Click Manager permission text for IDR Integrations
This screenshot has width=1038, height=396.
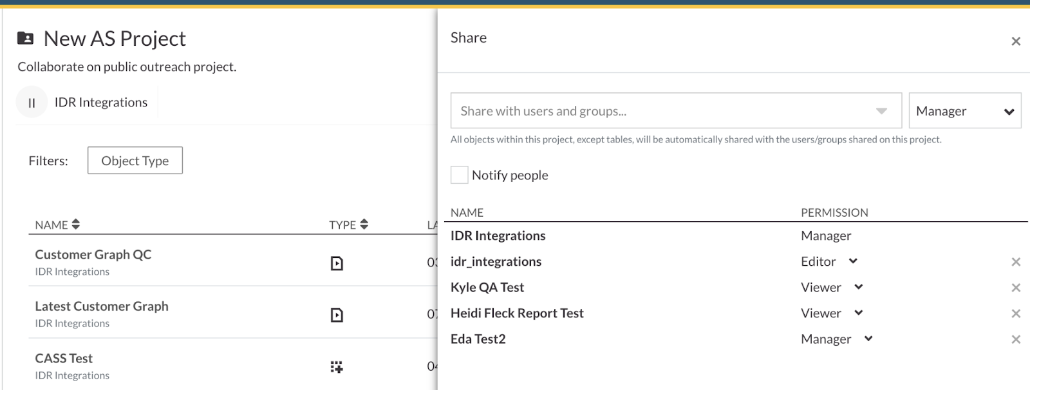point(826,236)
